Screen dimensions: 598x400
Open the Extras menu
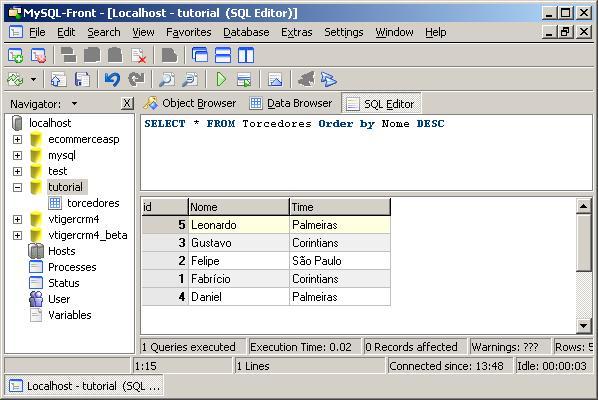click(297, 32)
